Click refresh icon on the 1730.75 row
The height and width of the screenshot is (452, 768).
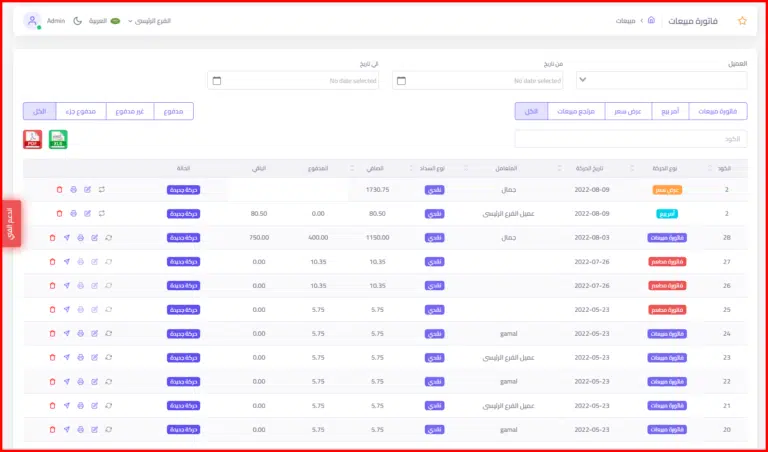(x=101, y=189)
